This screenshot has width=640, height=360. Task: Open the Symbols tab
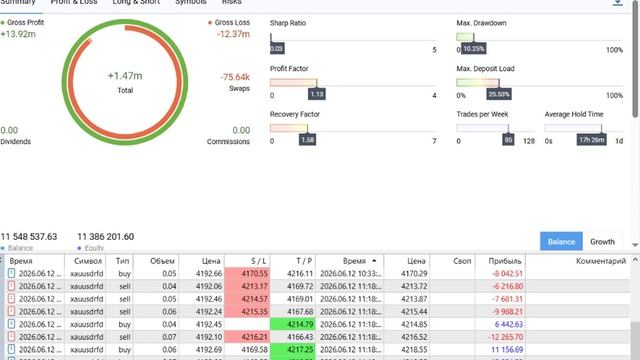[191, 2]
